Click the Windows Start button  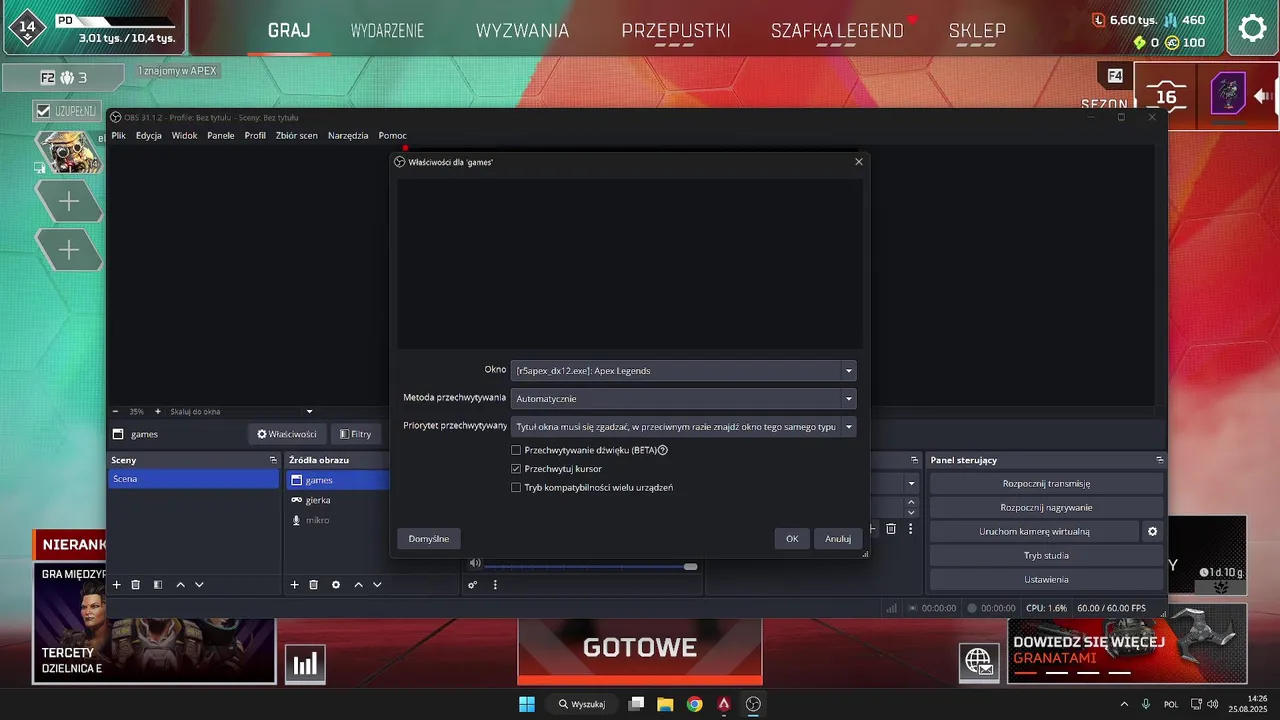coord(527,704)
